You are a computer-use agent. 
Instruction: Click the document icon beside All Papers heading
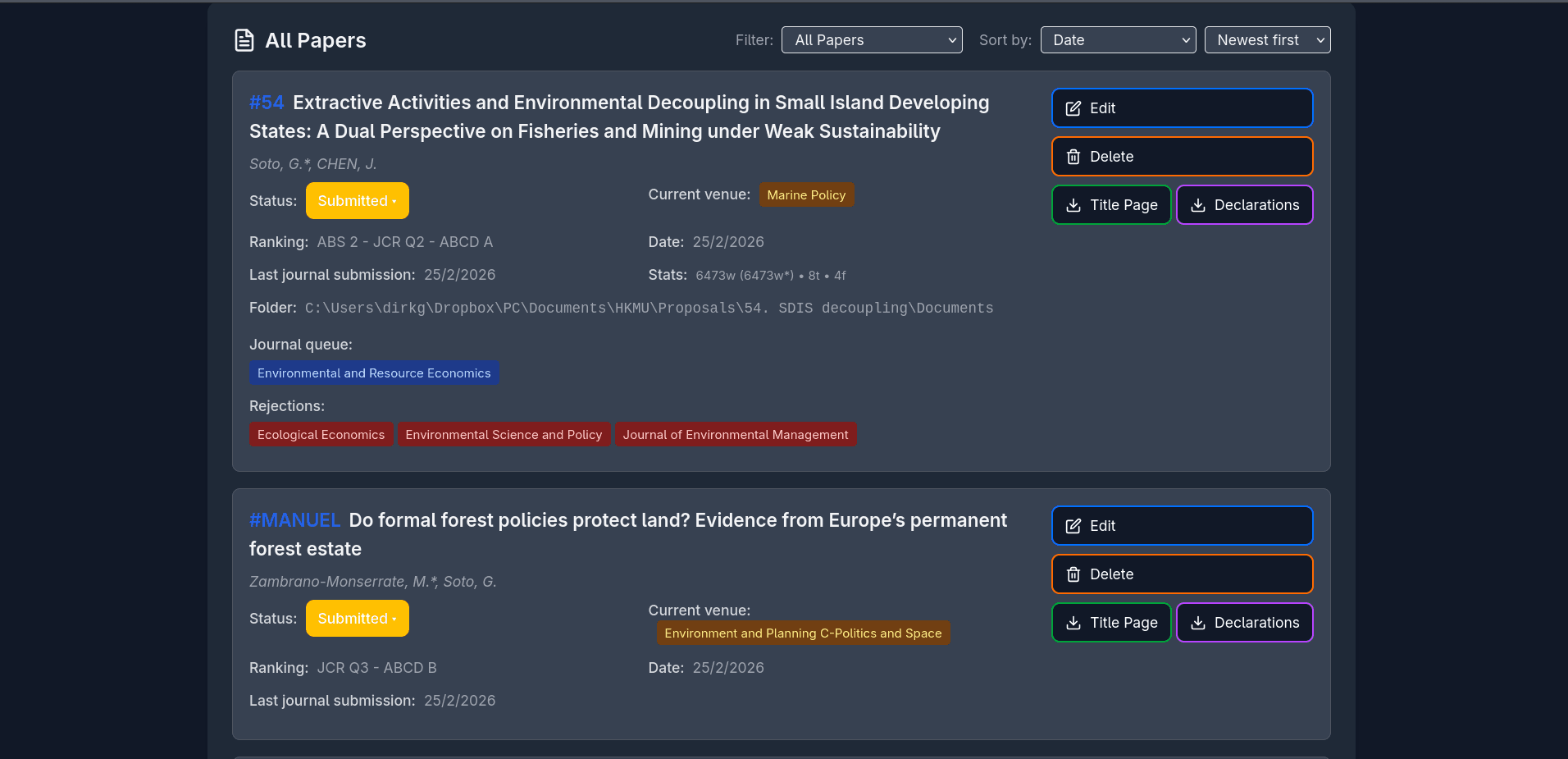pyautogui.click(x=244, y=39)
